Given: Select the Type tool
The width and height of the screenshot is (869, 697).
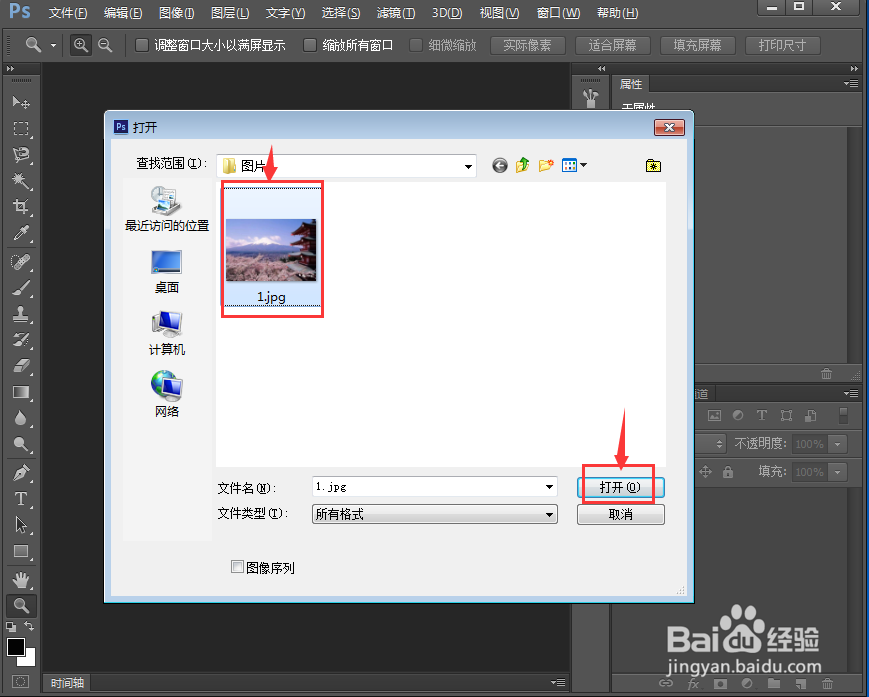Looking at the screenshot, I should (21, 499).
